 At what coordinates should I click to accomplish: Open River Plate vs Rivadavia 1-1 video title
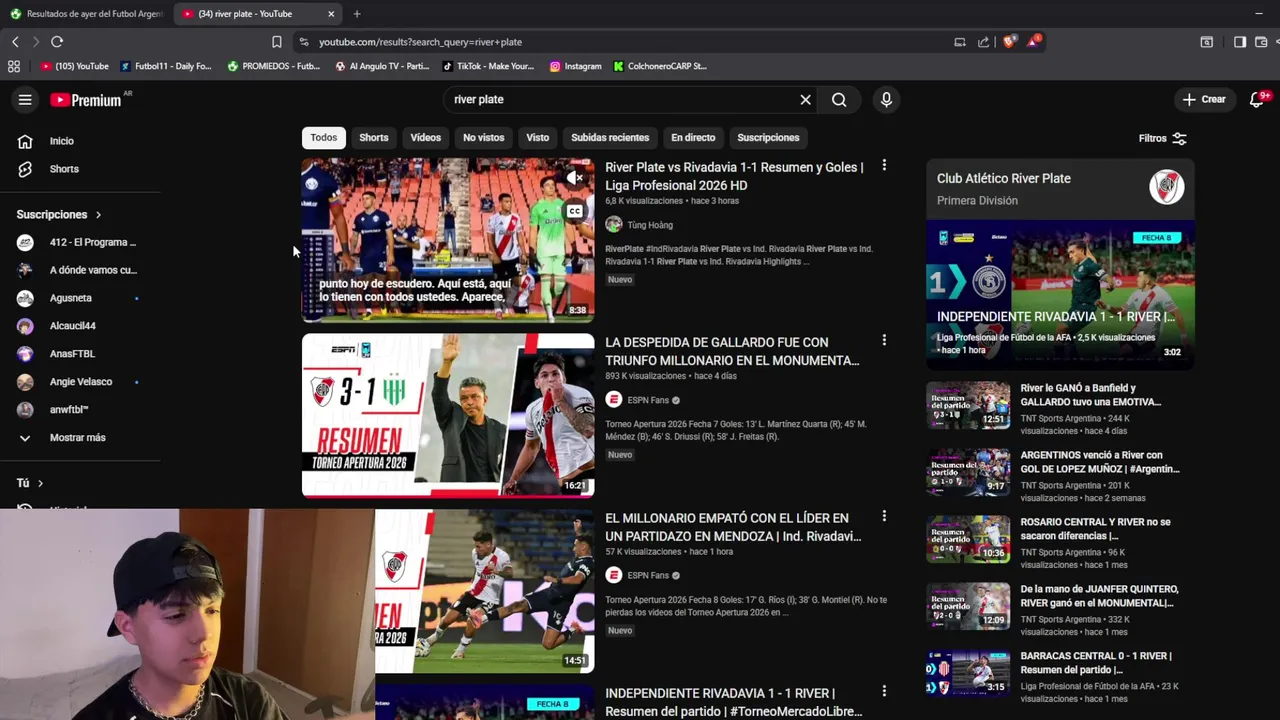pos(734,176)
